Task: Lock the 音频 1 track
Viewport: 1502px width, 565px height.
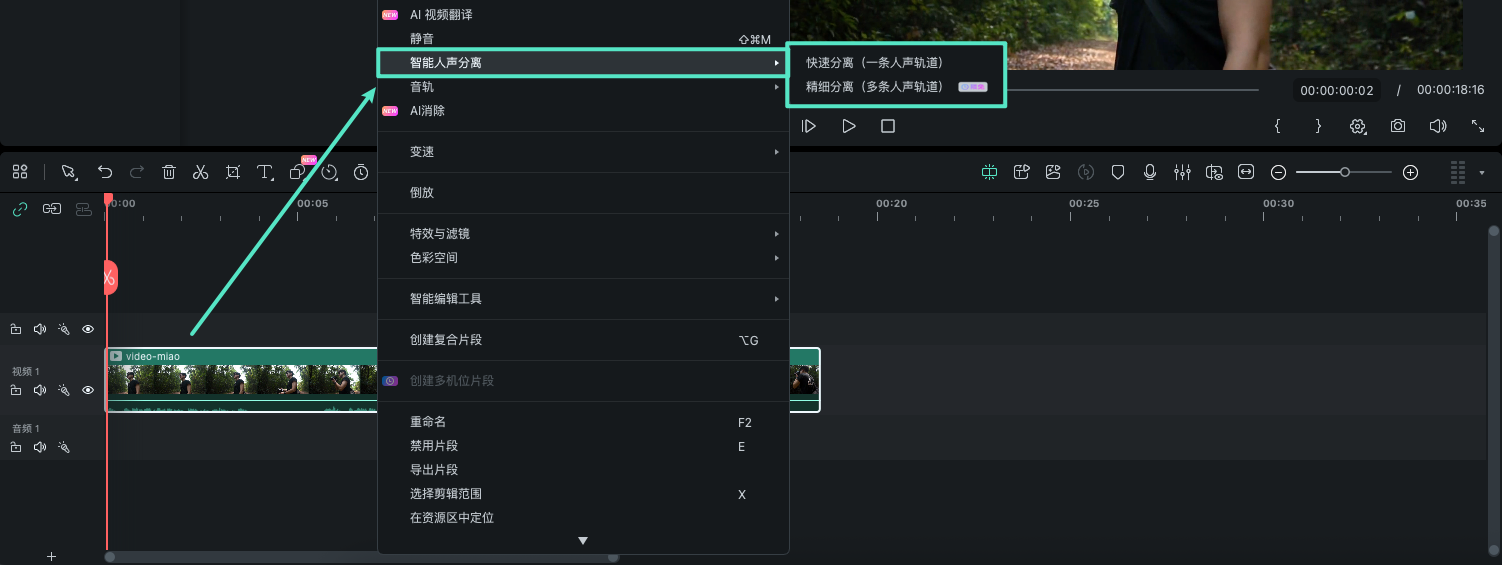Action: [16, 447]
